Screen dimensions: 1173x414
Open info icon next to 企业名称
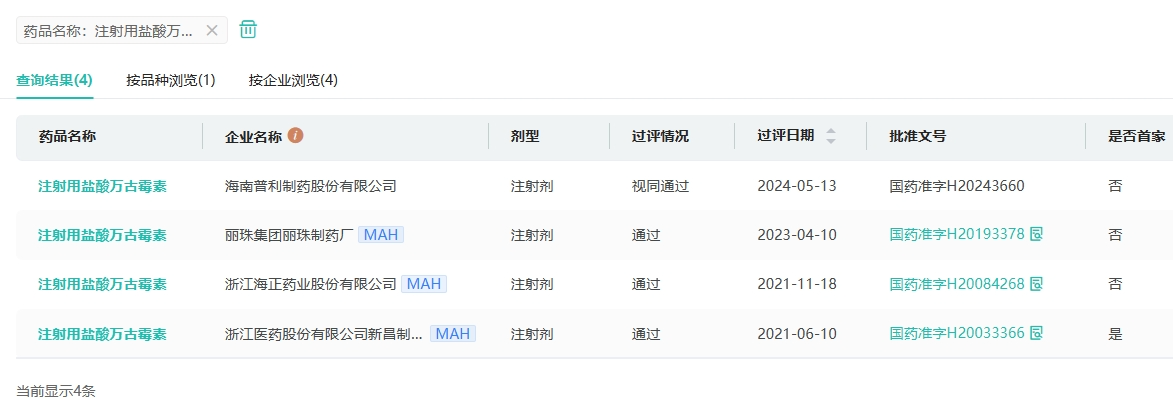coord(295,136)
